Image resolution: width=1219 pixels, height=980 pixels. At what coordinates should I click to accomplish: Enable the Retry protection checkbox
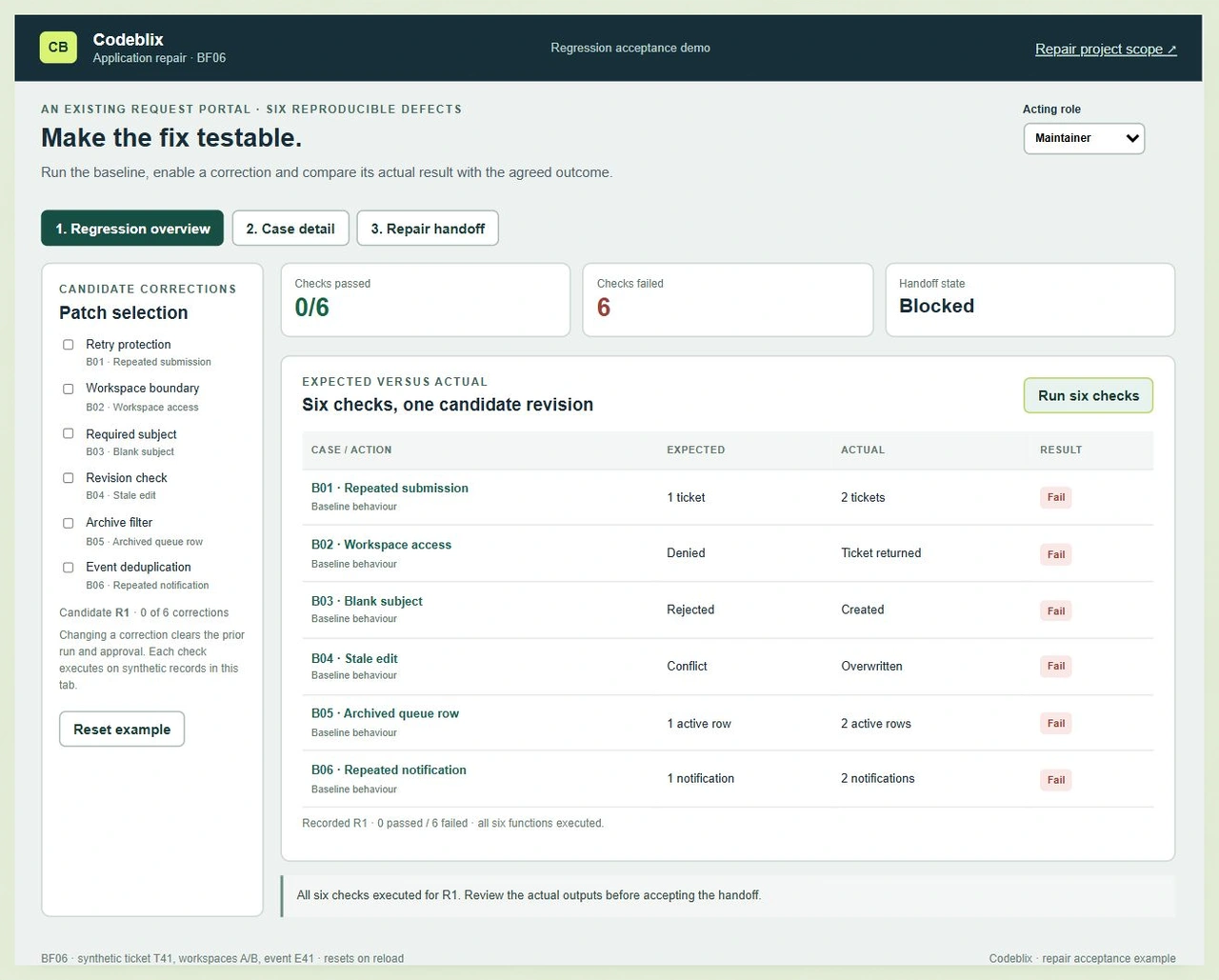(68, 345)
